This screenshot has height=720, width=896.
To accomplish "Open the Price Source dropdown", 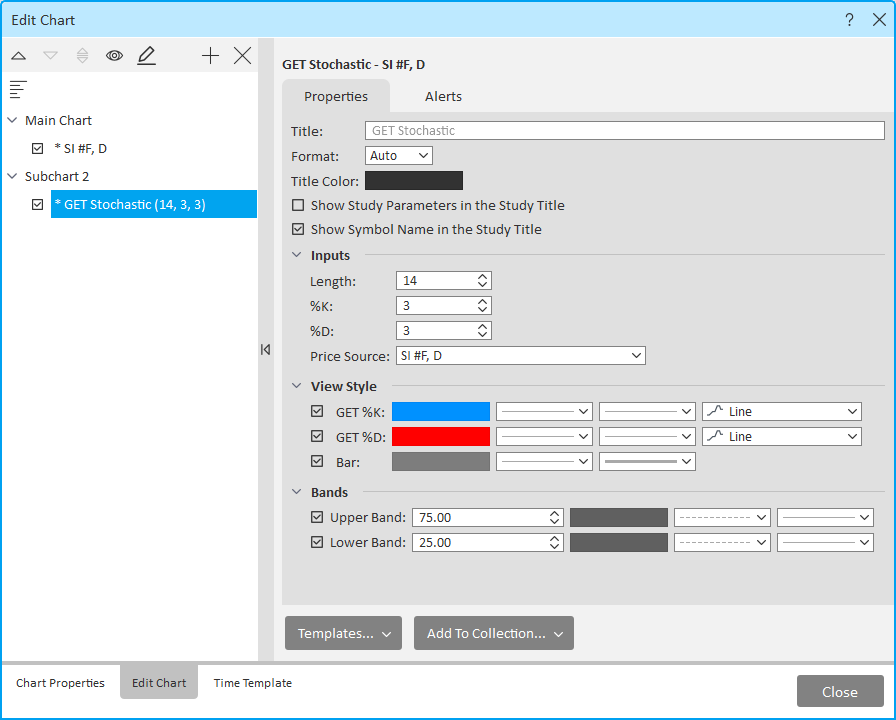I will tap(520, 355).
